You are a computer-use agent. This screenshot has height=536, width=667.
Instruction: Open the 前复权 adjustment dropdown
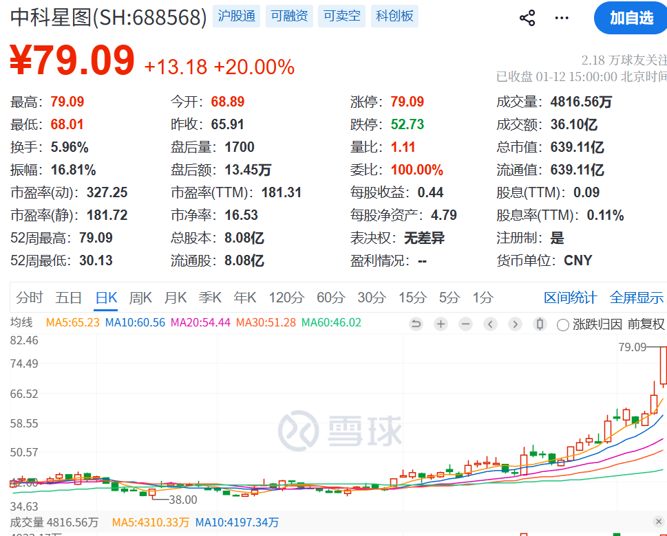[646, 324]
